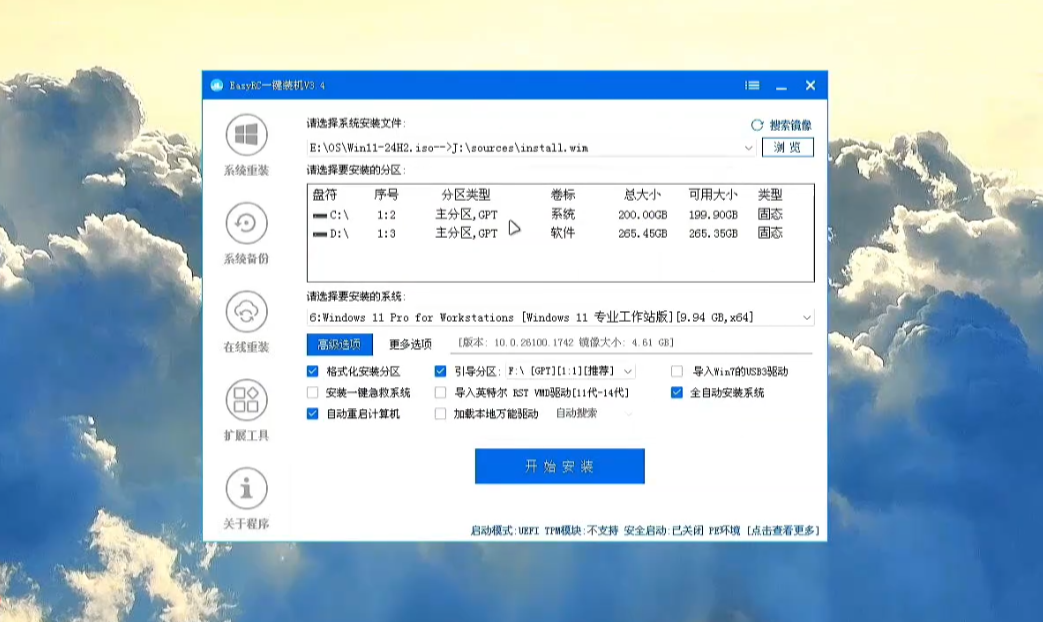This screenshot has width=1043, height=622.
Task: Click the 265.45GB total size cell
Action: pyautogui.click(x=643, y=233)
